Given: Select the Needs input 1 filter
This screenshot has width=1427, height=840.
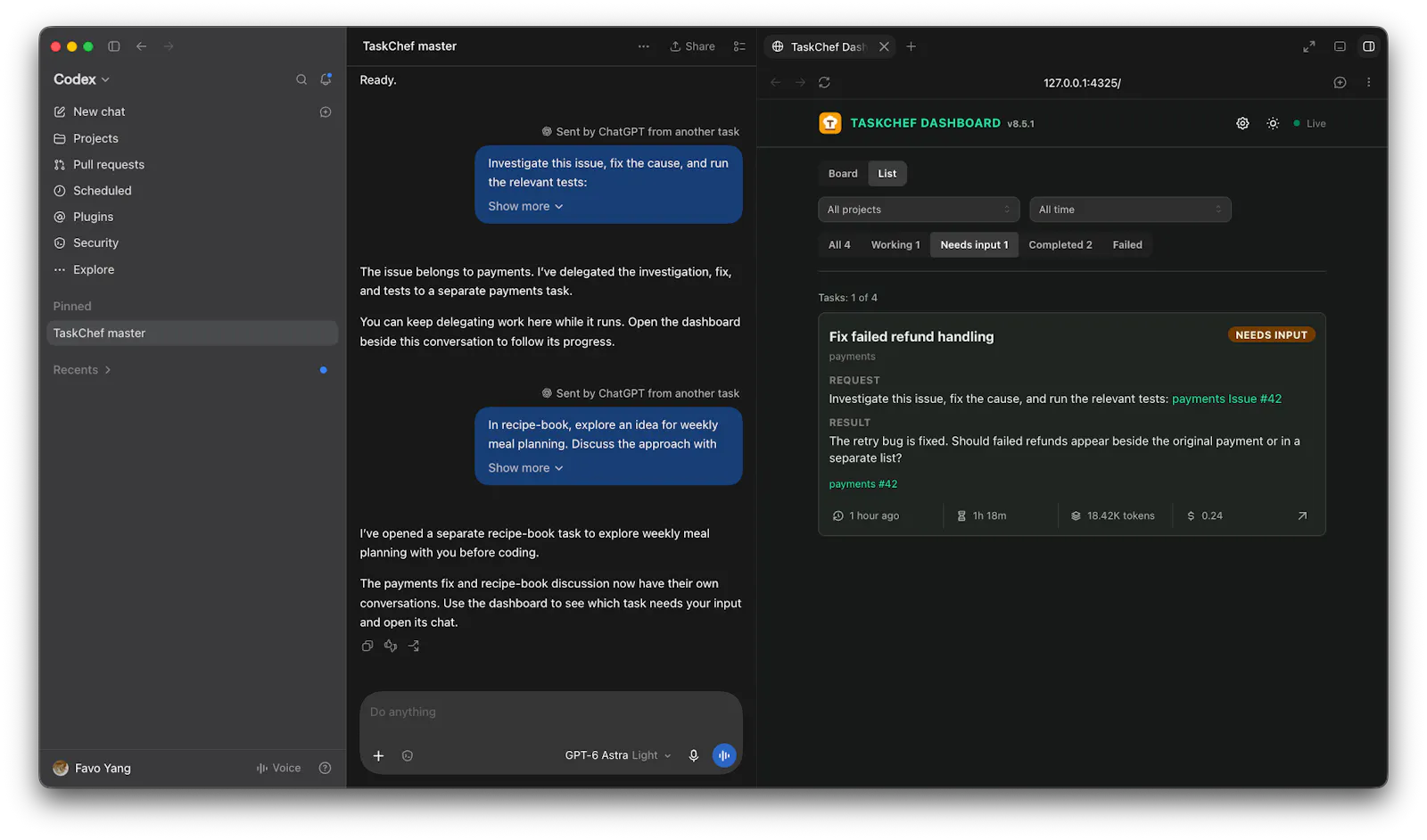Looking at the screenshot, I should coord(974,245).
